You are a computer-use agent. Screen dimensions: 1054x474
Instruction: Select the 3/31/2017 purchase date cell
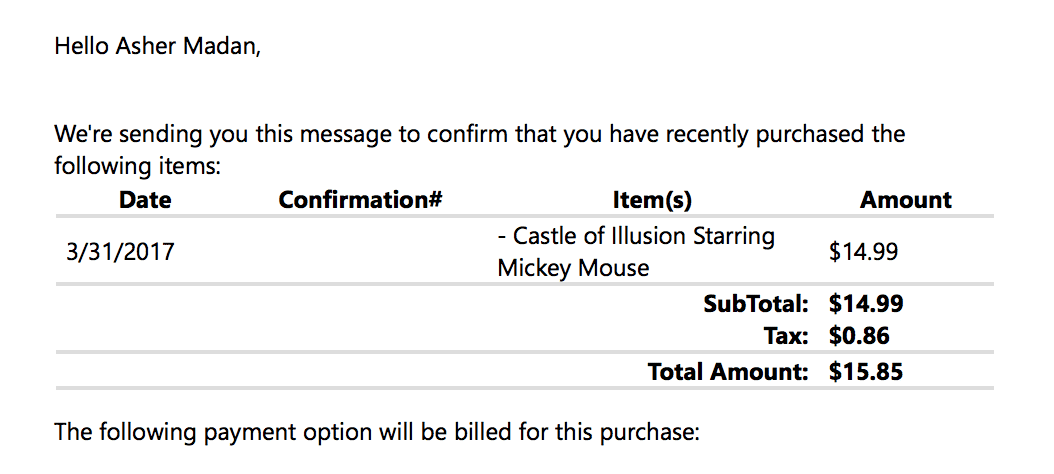coord(120,252)
